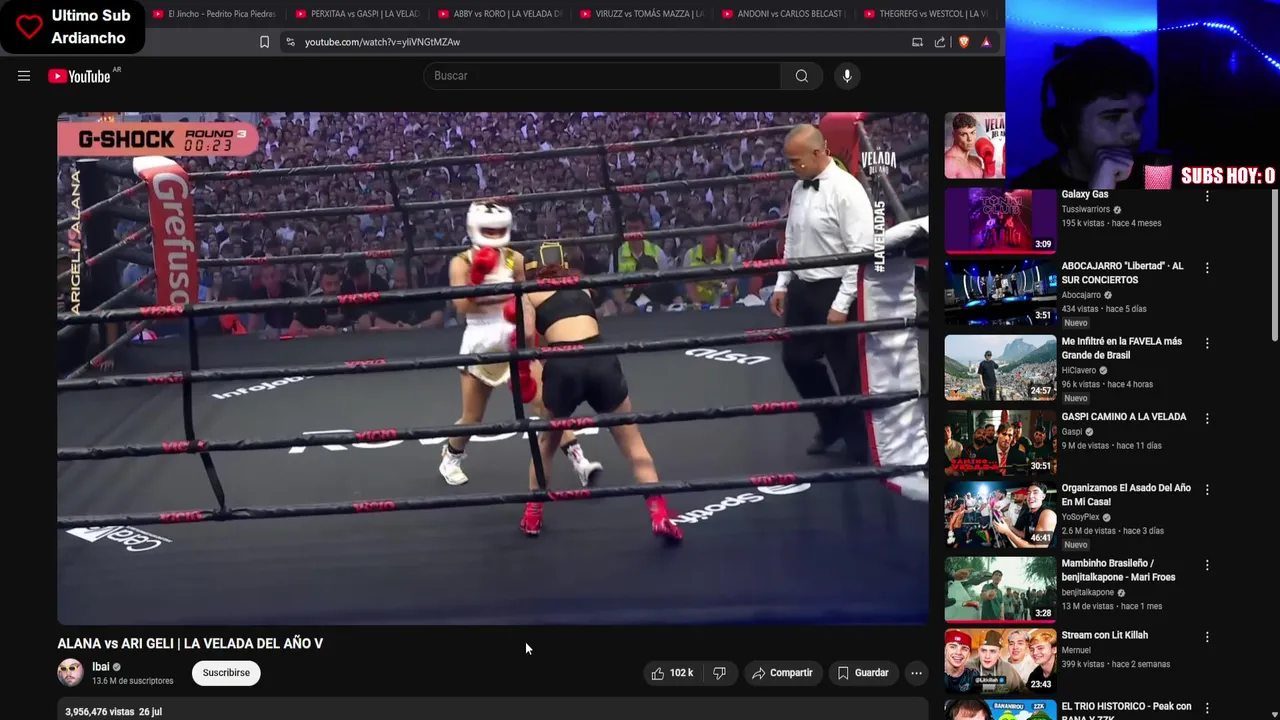This screenshot has height=720, width=1280.
Task: Pause the boxing video in player
Action: [492, 368]
